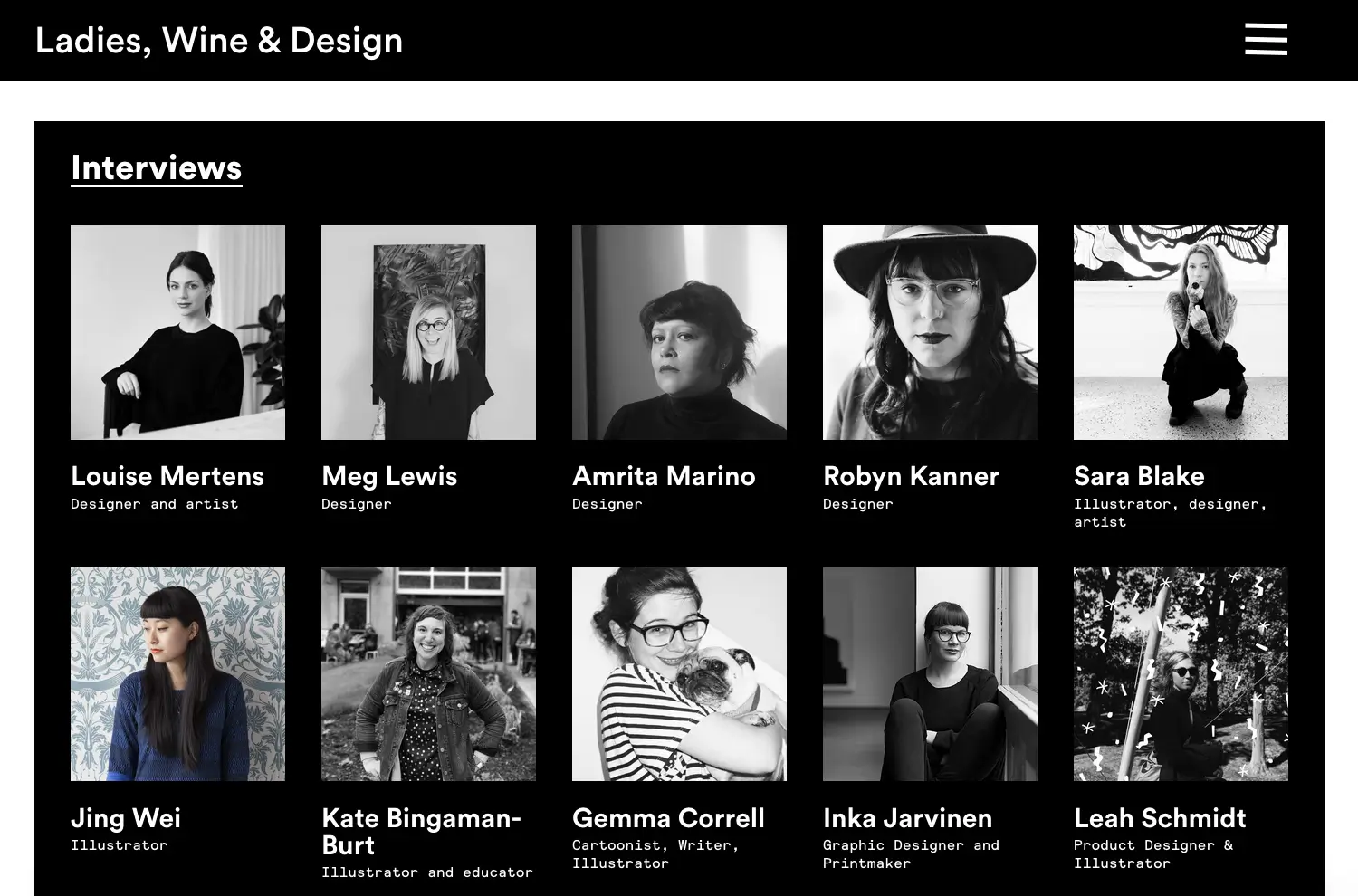Select Jing Wei's color portrait

coord(177,673)
